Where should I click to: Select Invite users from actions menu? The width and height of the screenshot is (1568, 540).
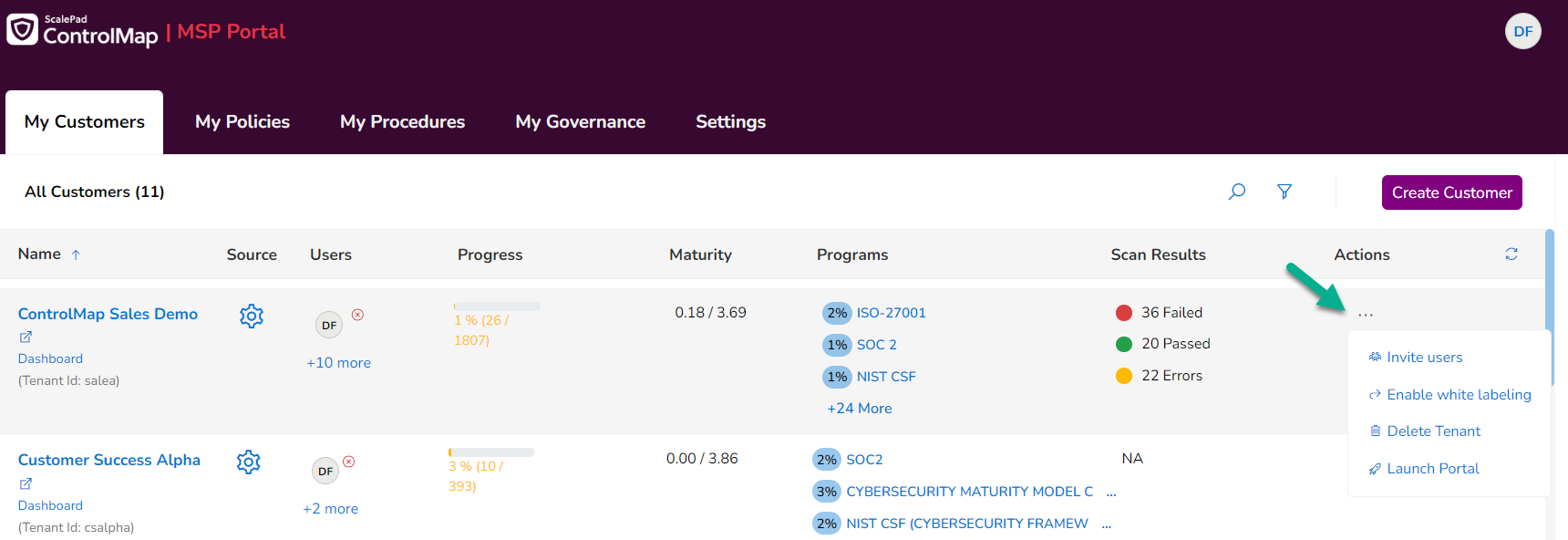click(1424, 358)
